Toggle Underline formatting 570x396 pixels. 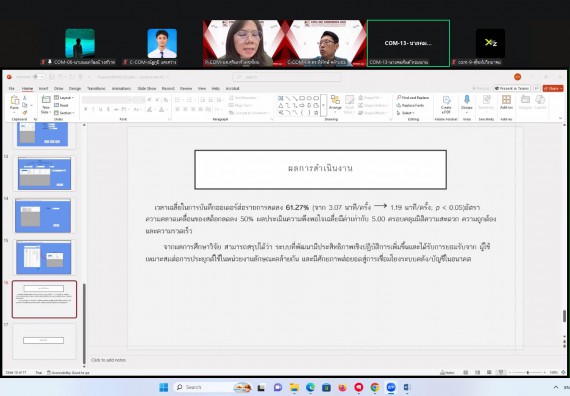[101, 109]
